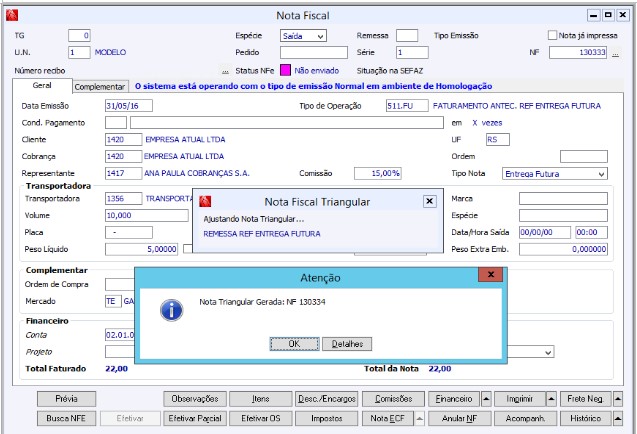Click the Mercado field showing TE
Image resolution: width=637 pixels, height=434 pixels.
tap(113, 301)
